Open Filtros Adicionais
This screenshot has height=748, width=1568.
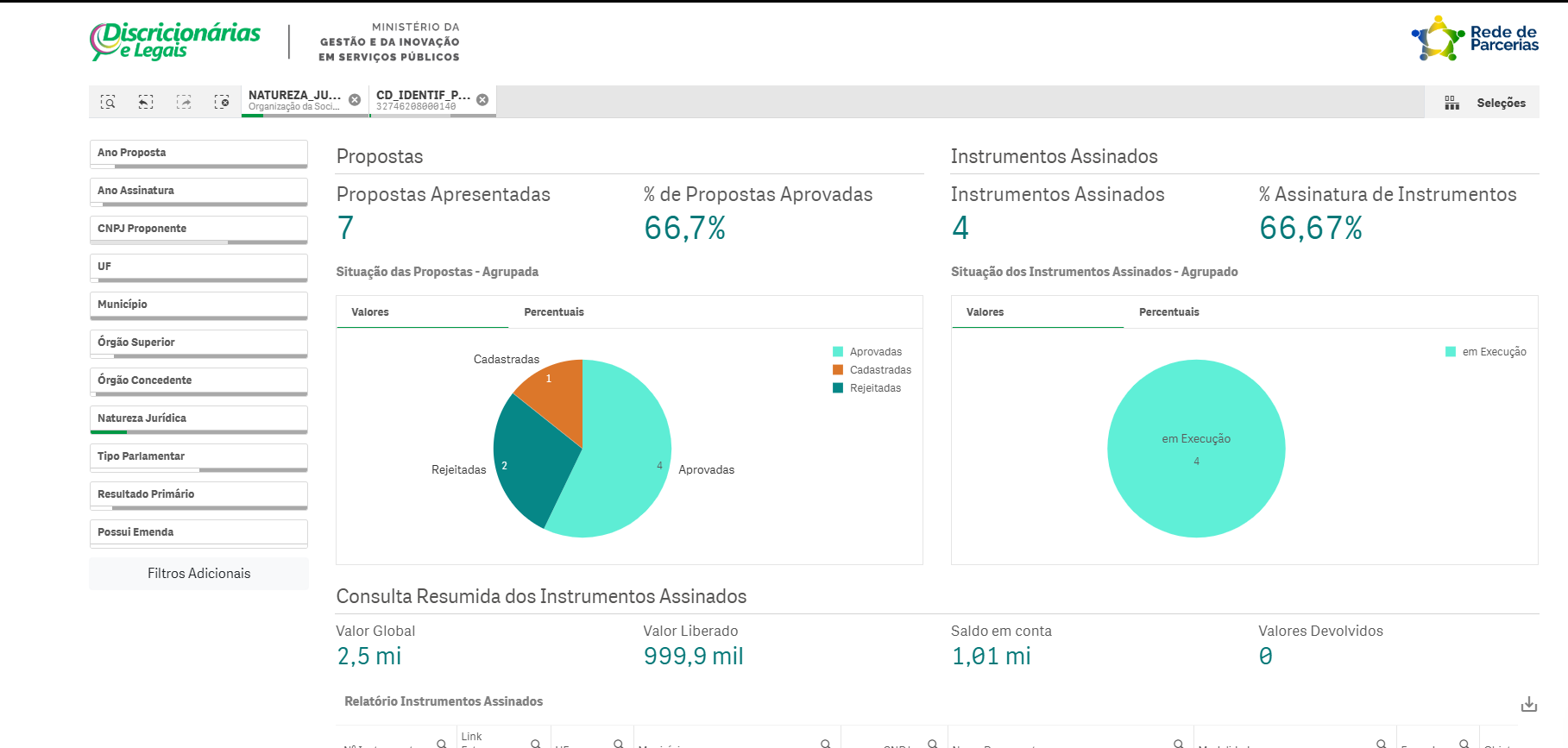pyautogui.click(x=198, y=574)
